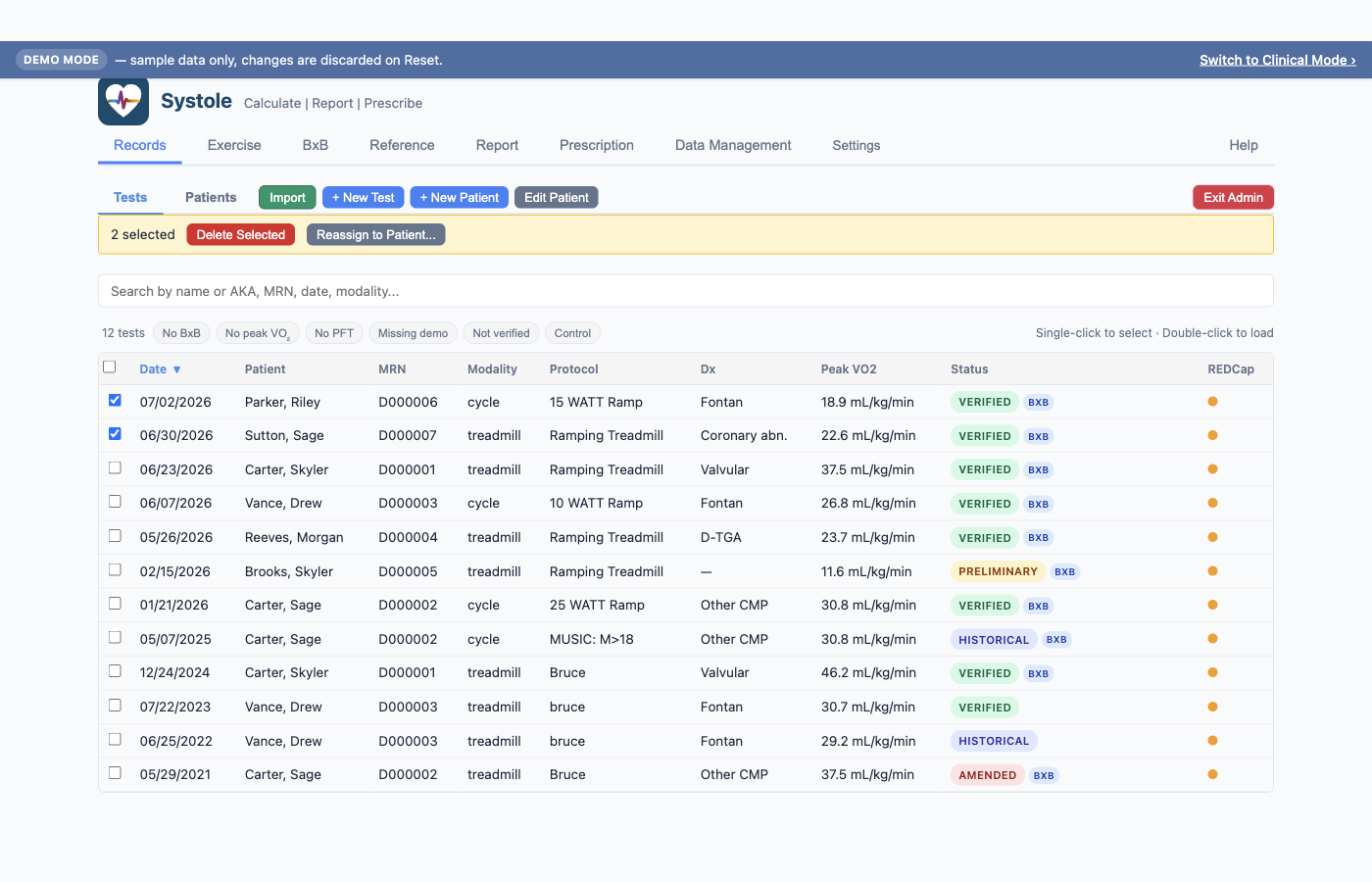Screen dimensions: 1372x882
Task: Click REDCap orange dot for Parker, Riley
Action: 1212,402
